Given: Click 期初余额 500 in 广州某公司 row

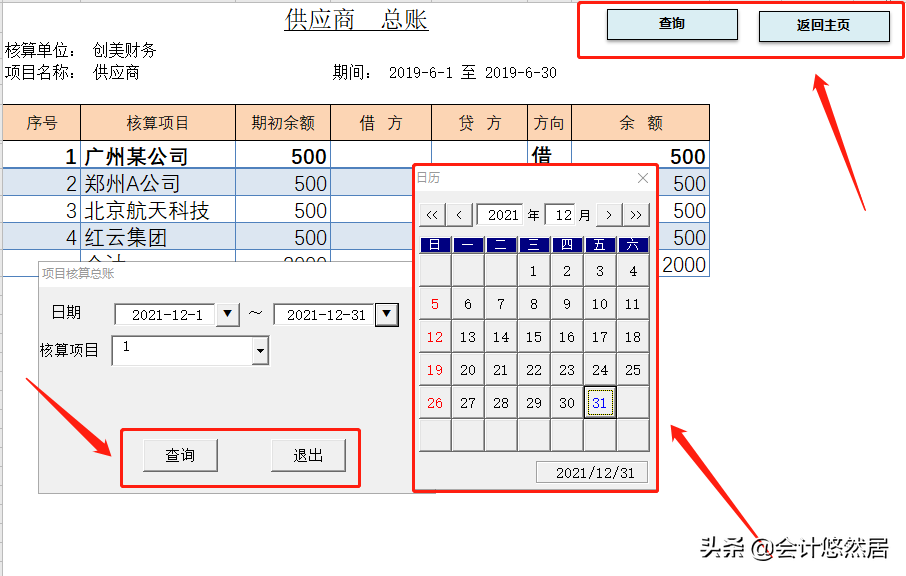Looking at the screenshot, I should click(x=283, y=156).
